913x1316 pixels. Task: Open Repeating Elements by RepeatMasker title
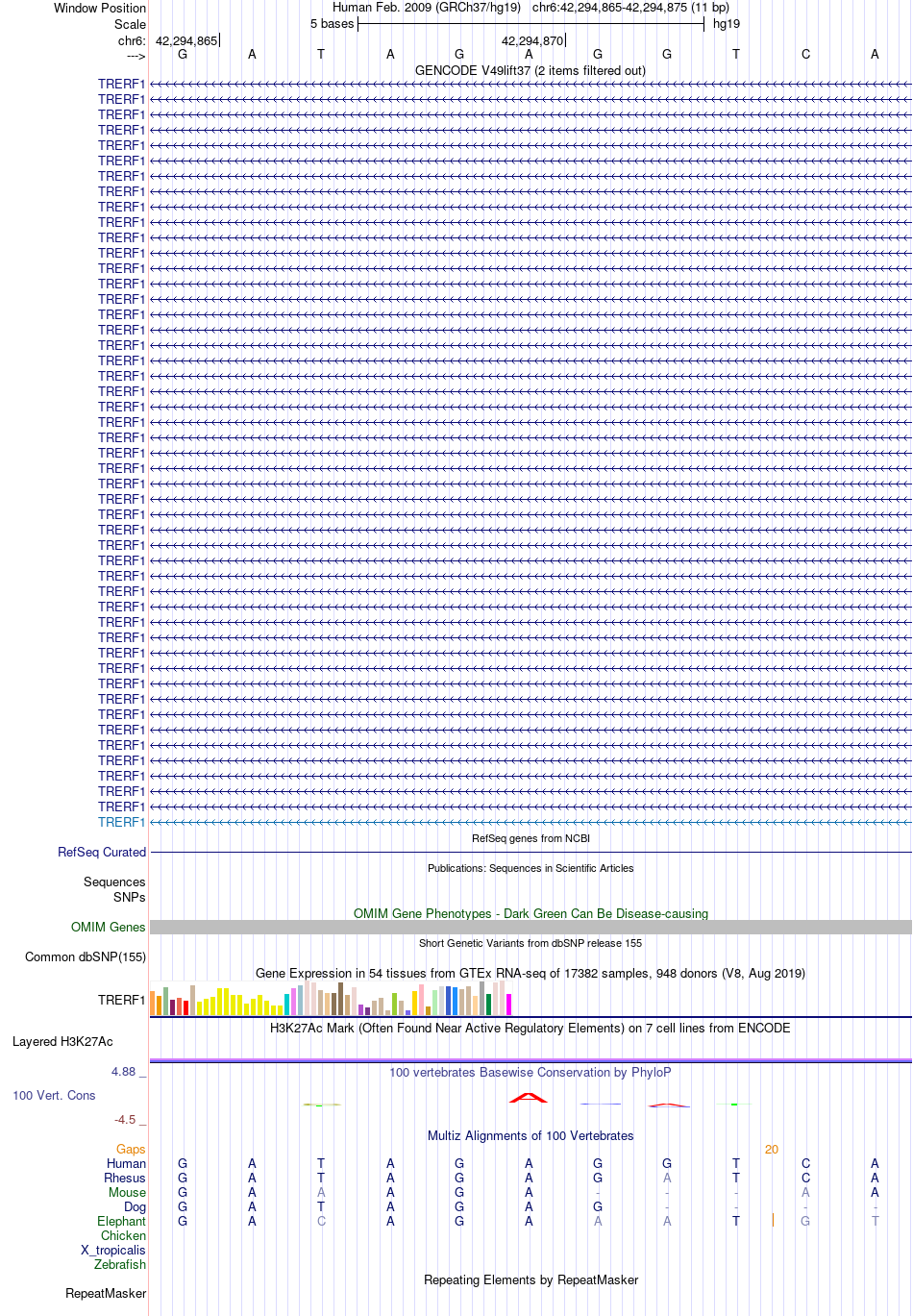coord(531,1279)
